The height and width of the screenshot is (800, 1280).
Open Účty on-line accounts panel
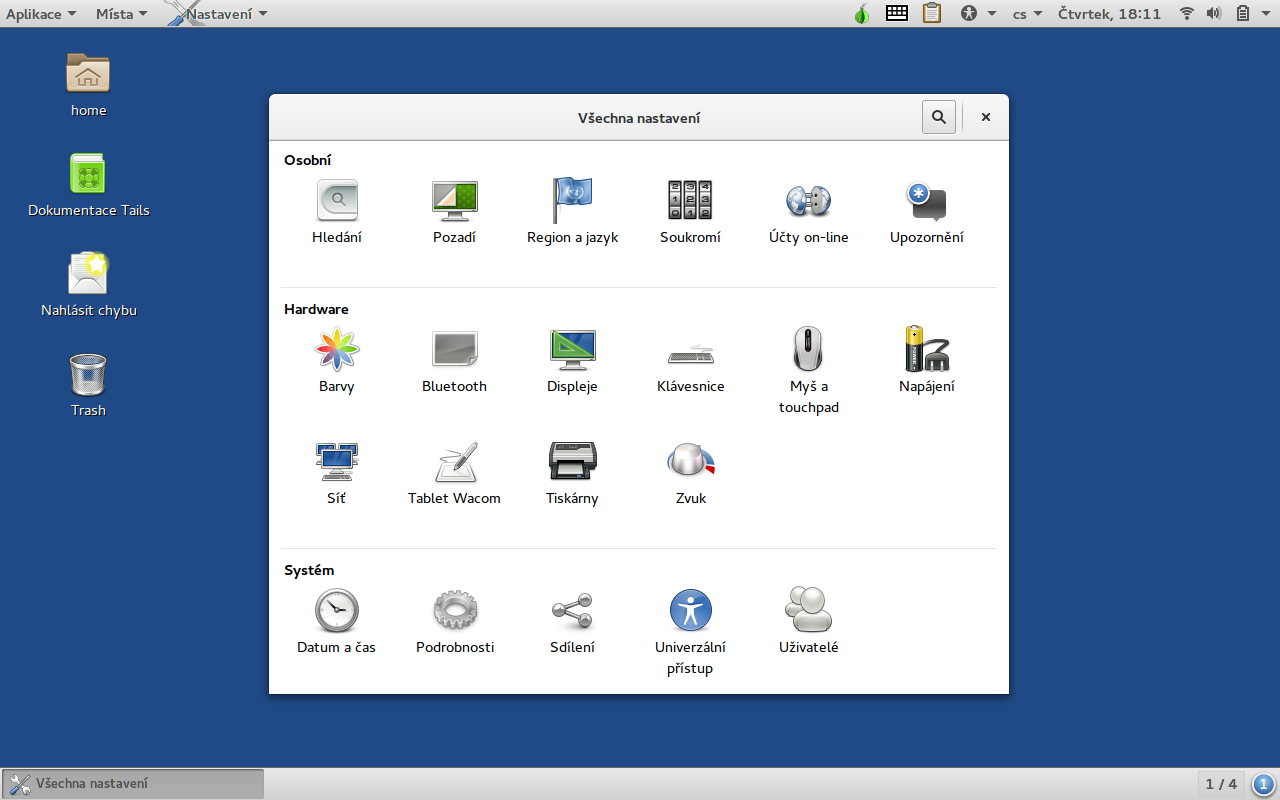click(809, 212)
